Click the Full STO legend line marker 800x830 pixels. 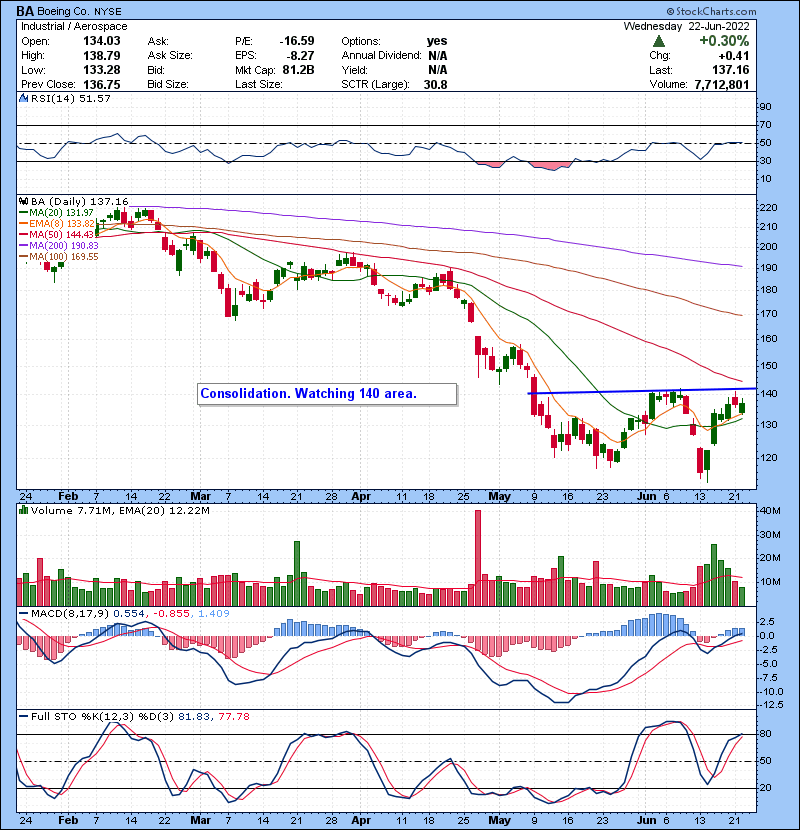click(x=23, y=717)
